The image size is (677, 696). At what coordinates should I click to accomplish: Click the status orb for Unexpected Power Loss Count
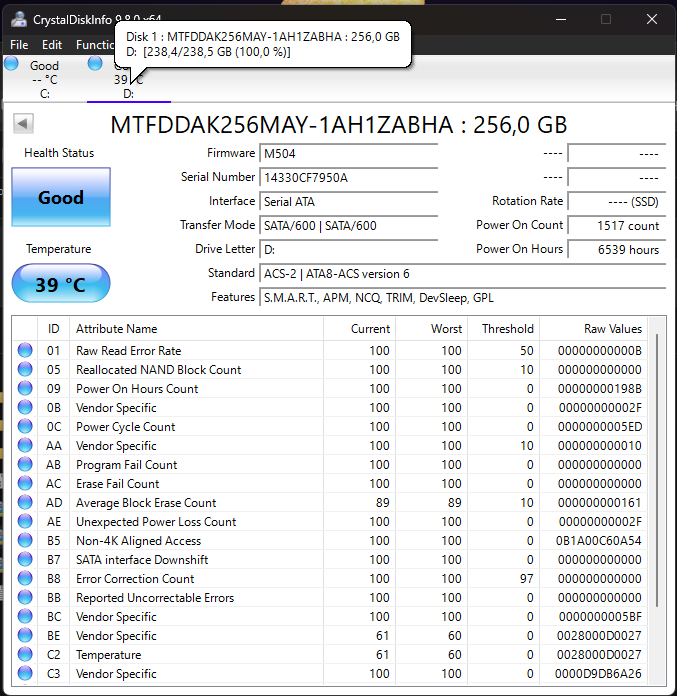click(25, 522)
